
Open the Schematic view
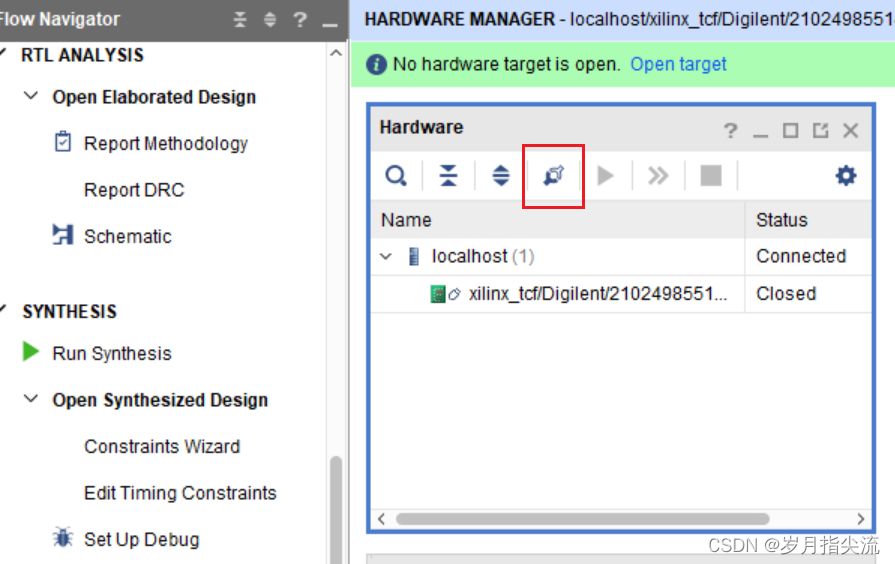click(127, 236)
